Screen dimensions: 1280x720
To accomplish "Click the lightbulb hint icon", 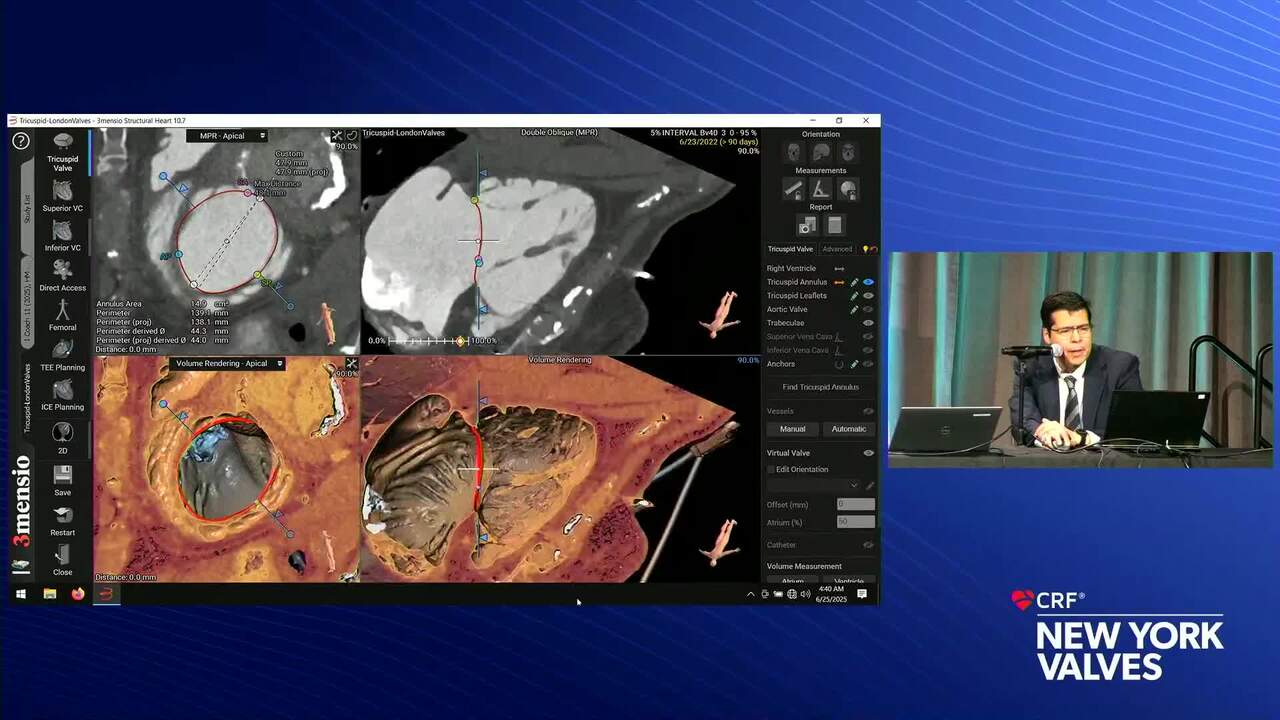I will coord(866,249).
